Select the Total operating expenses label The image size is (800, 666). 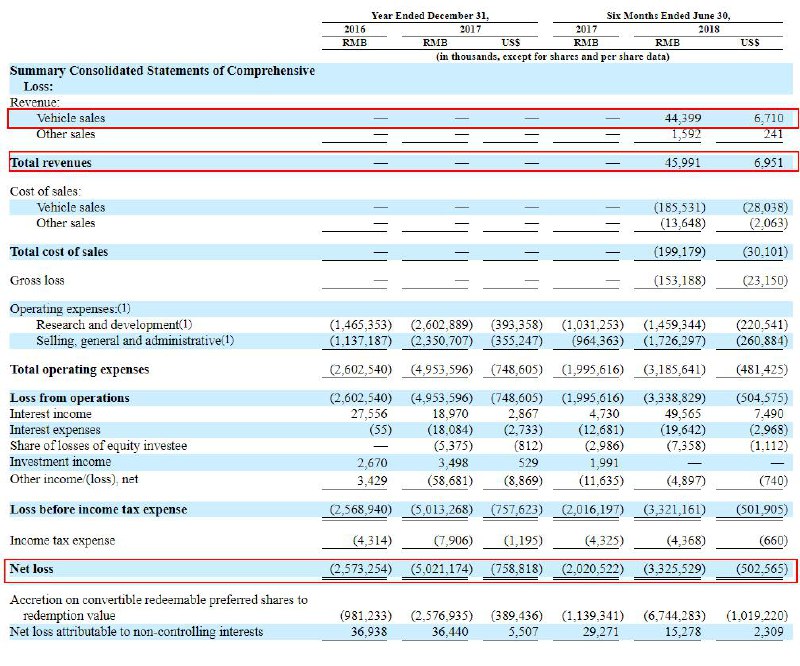[x=79, y=370]
